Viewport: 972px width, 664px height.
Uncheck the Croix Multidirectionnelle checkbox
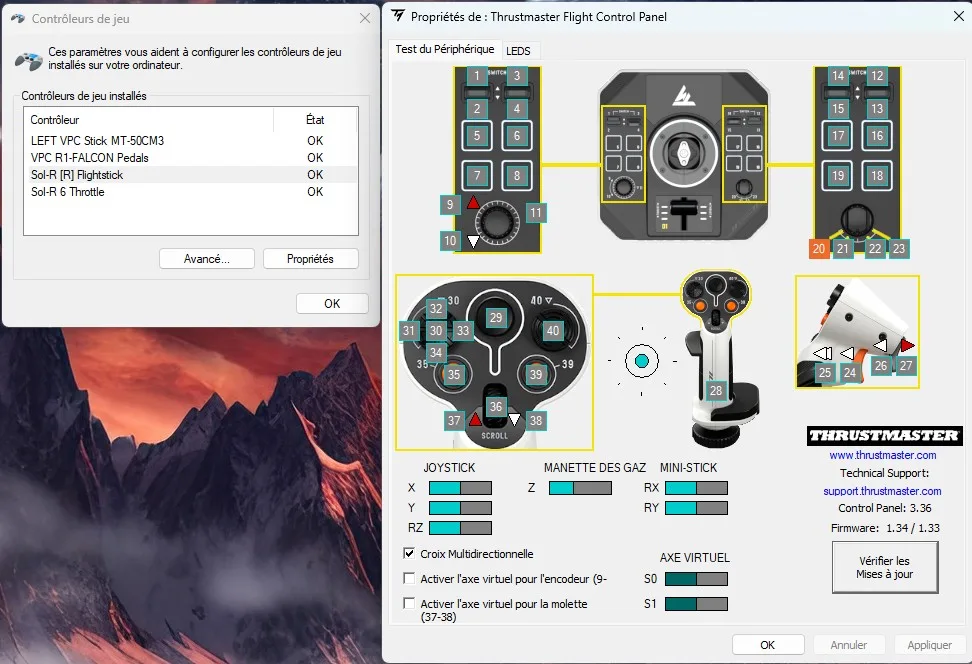pos(409,553)
